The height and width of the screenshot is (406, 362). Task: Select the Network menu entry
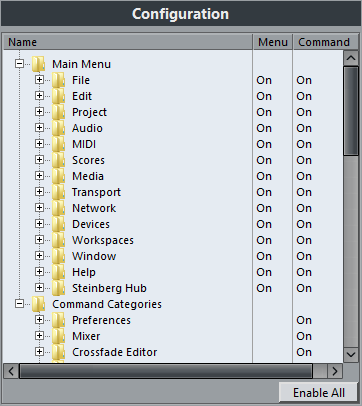(94, 208)
